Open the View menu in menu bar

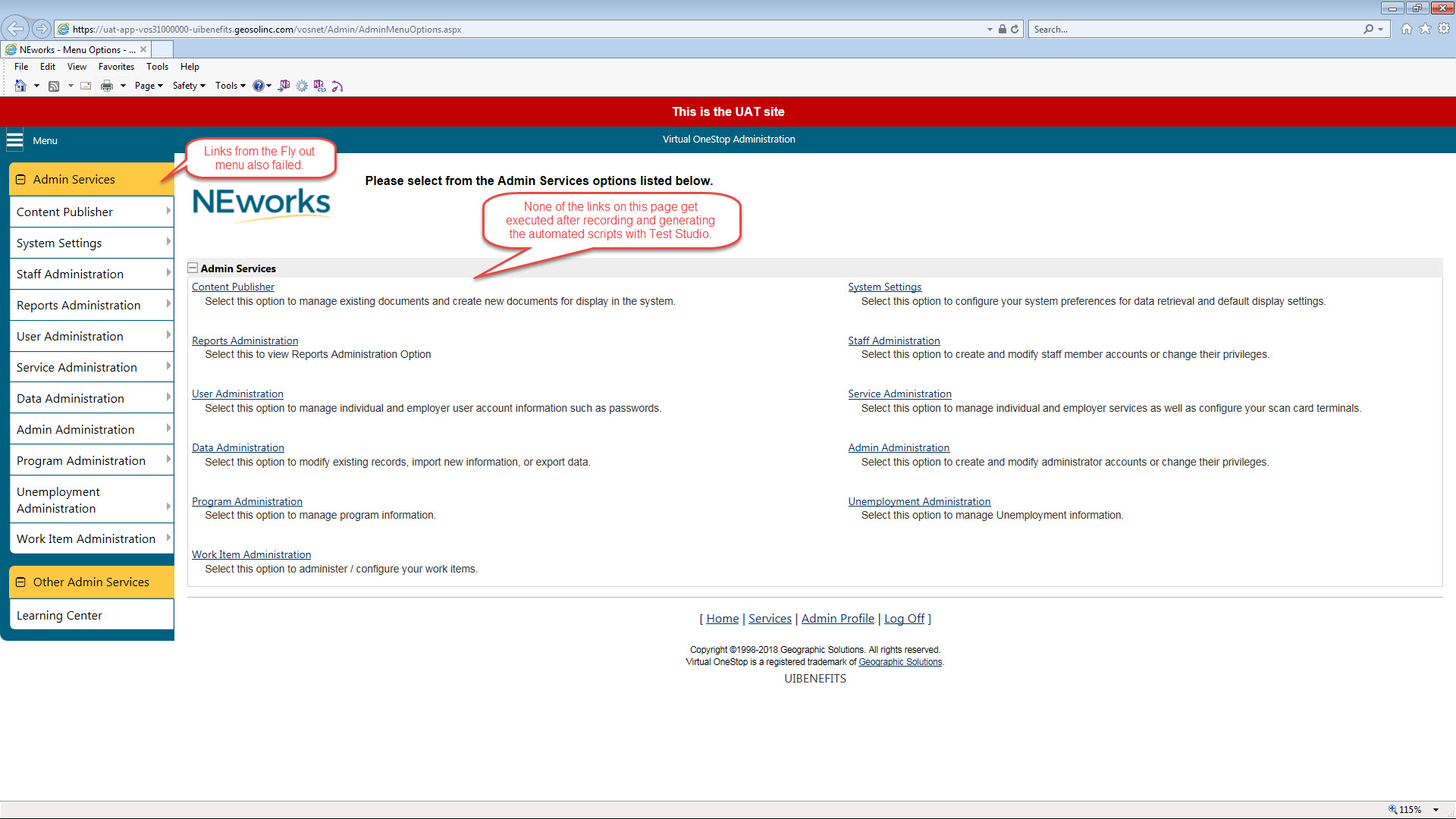point(77,67)
